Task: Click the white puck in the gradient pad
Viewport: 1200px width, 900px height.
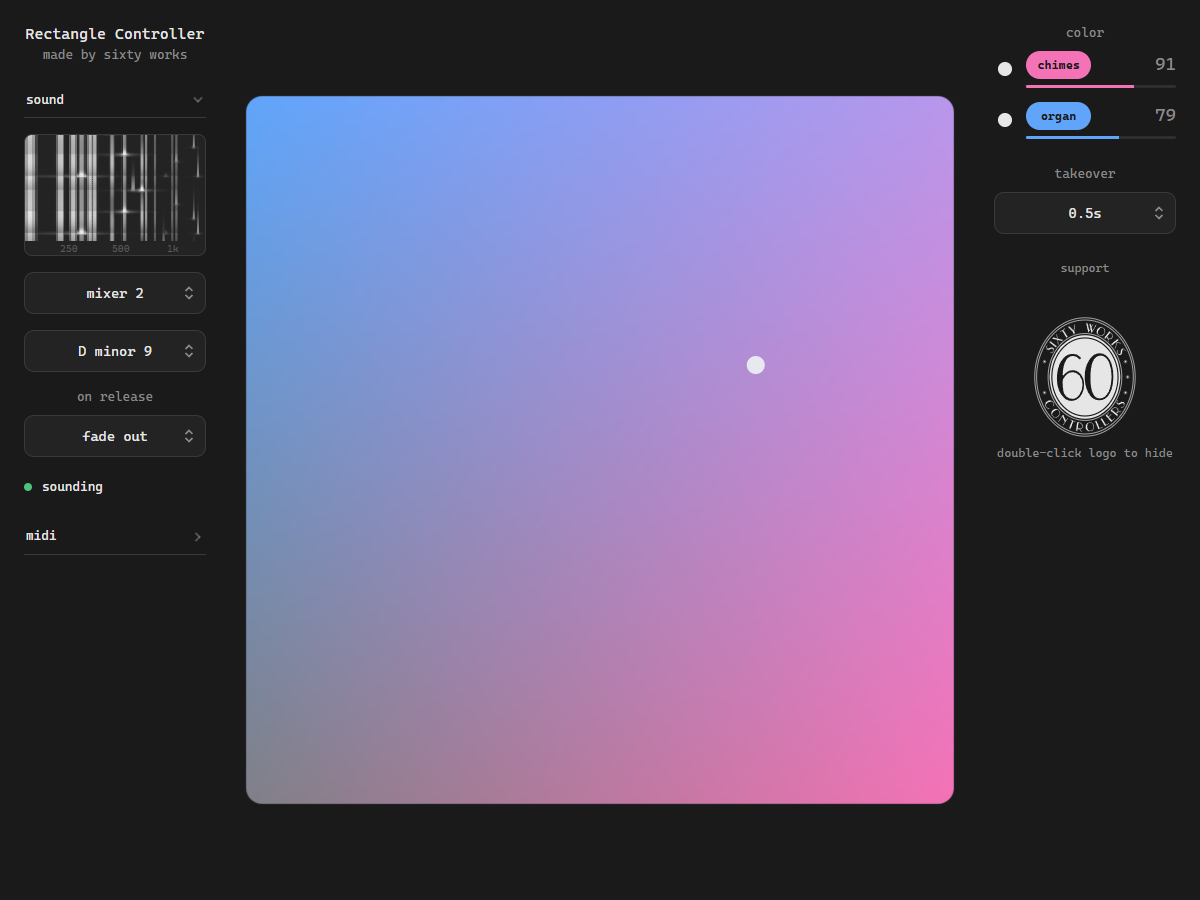Action: (x=756, y=365)
